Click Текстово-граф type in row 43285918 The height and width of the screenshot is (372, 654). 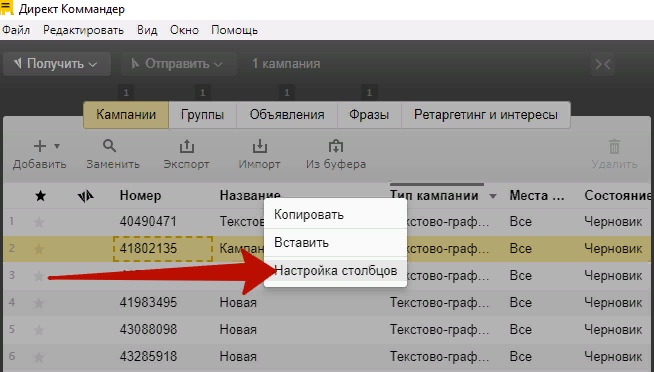pos(439,357)
